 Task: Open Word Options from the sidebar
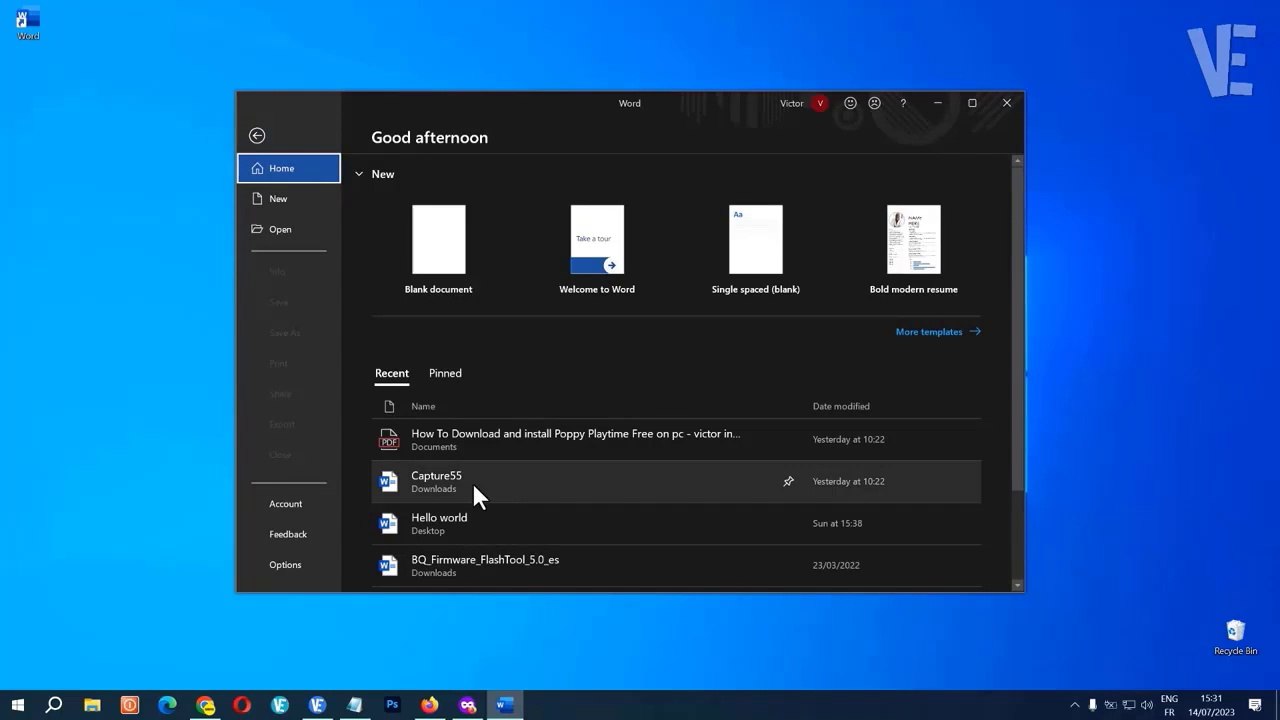[x=289, y=565]
